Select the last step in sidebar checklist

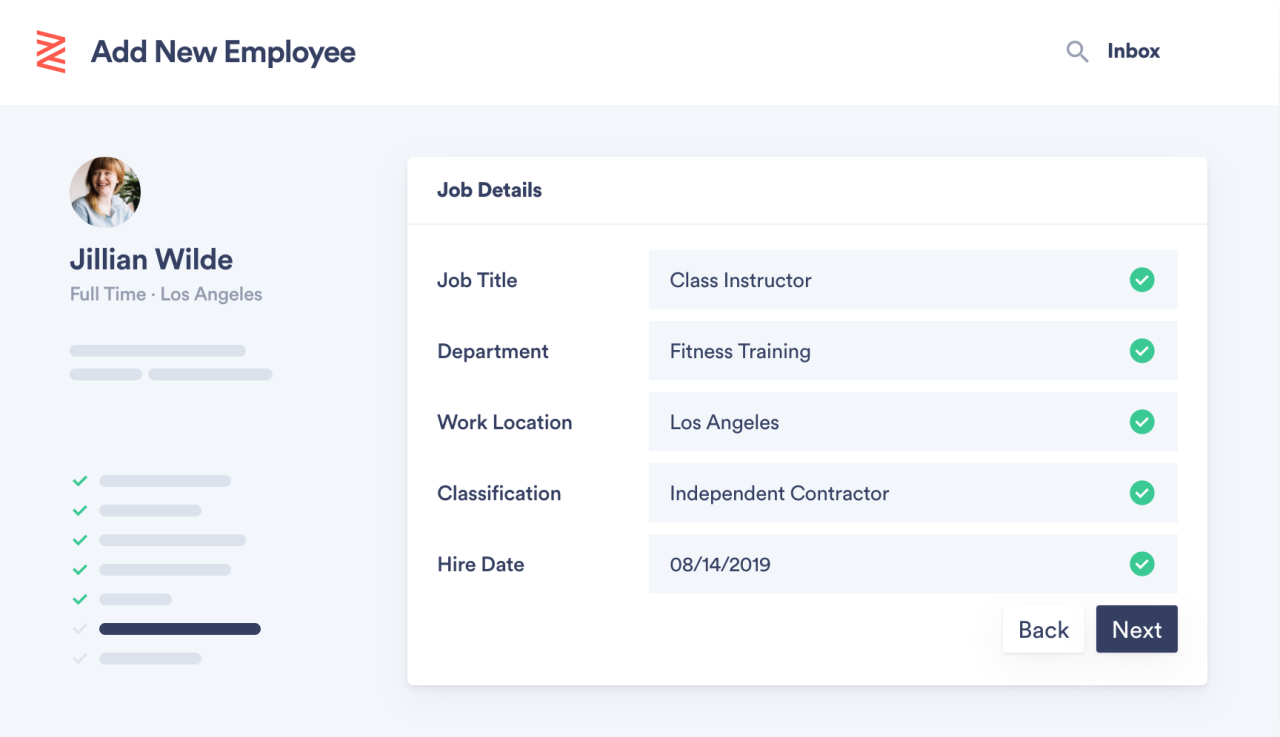tap(150, 659)
